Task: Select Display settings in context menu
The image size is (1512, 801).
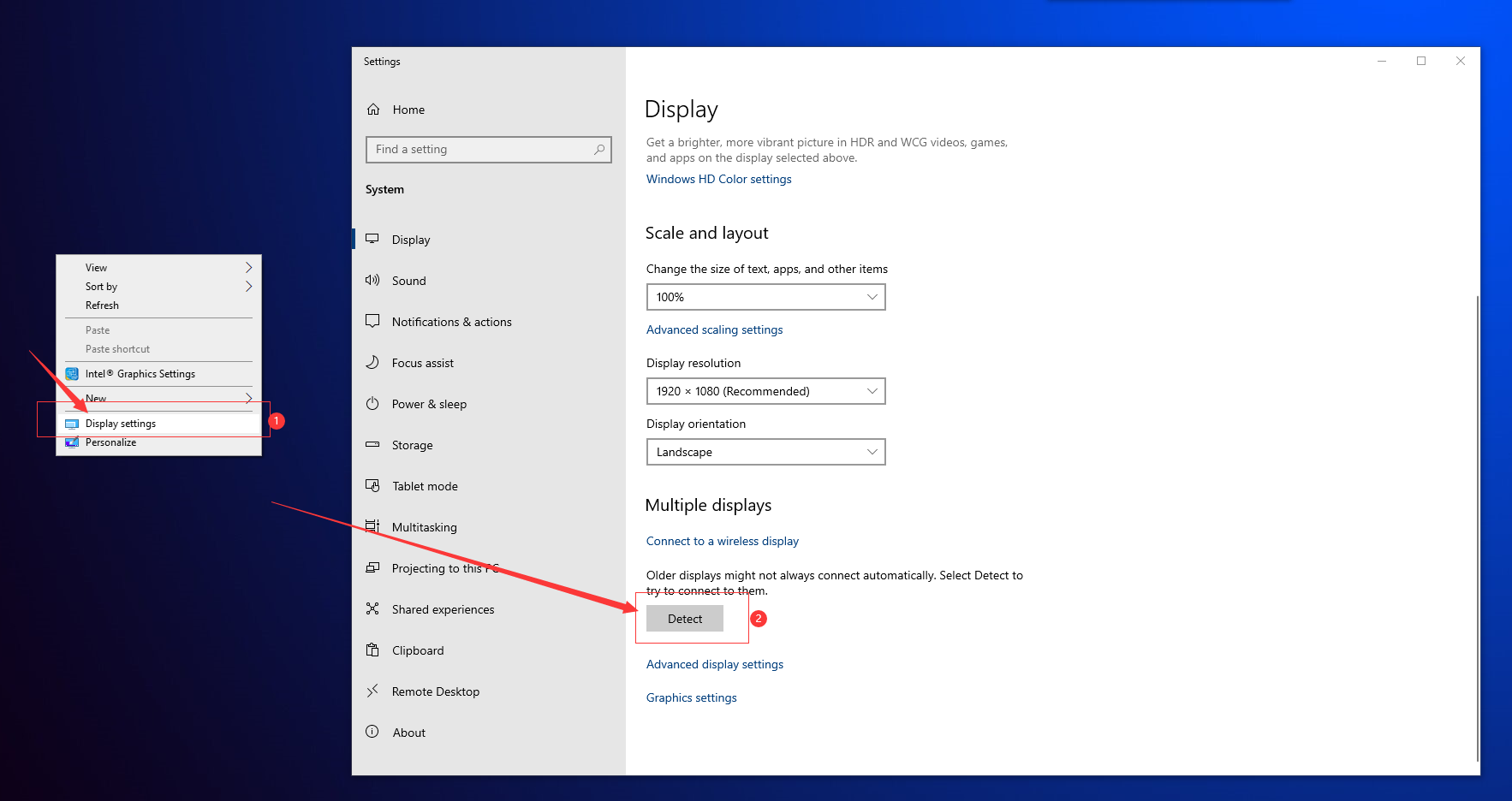Action: click(x=158, y=424)
